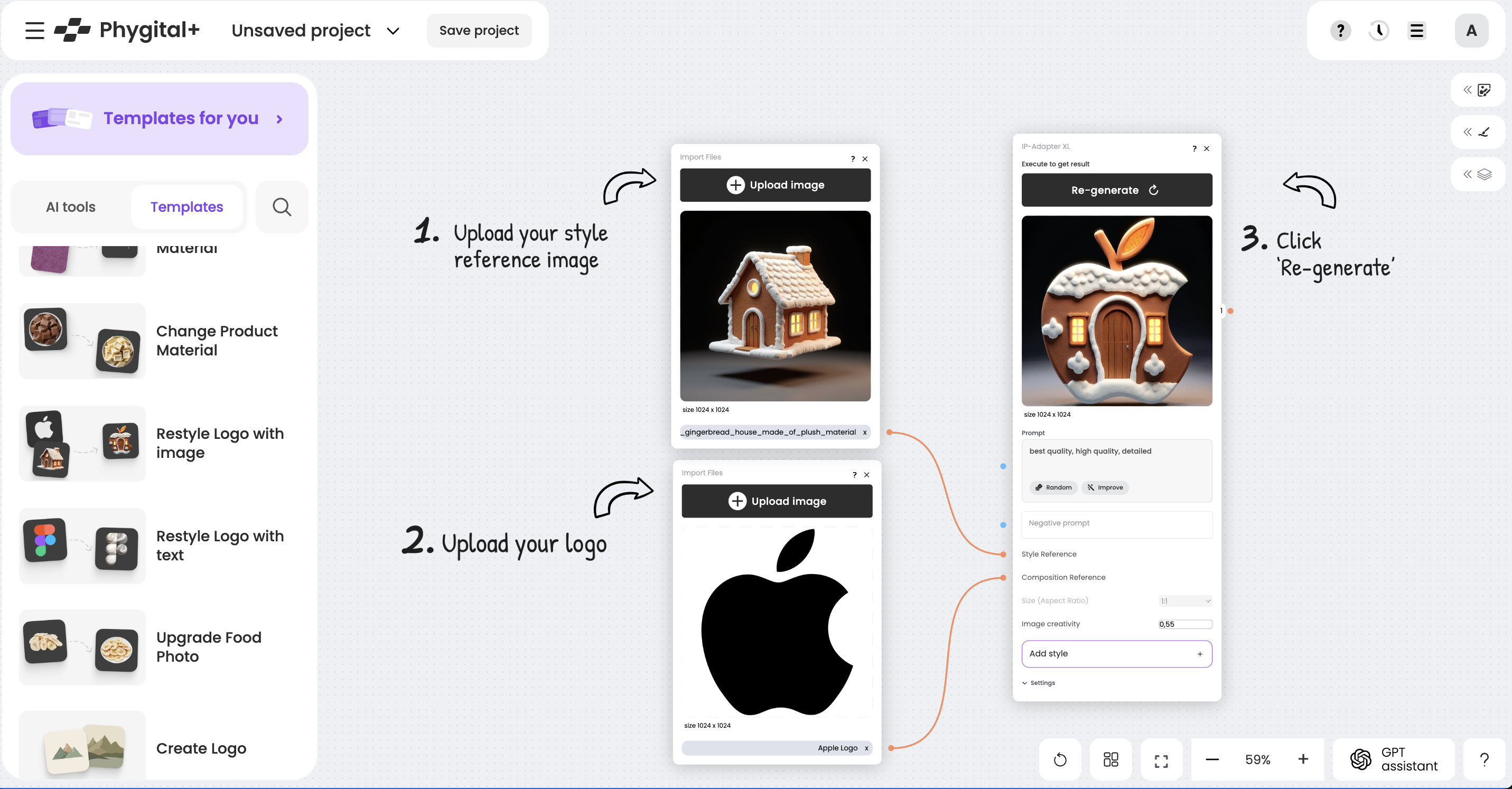Open the hamburger main menu
Image resolution: width=1512 pixels, height=789 pixels.
pyautogui.click(x=35, y=31)
